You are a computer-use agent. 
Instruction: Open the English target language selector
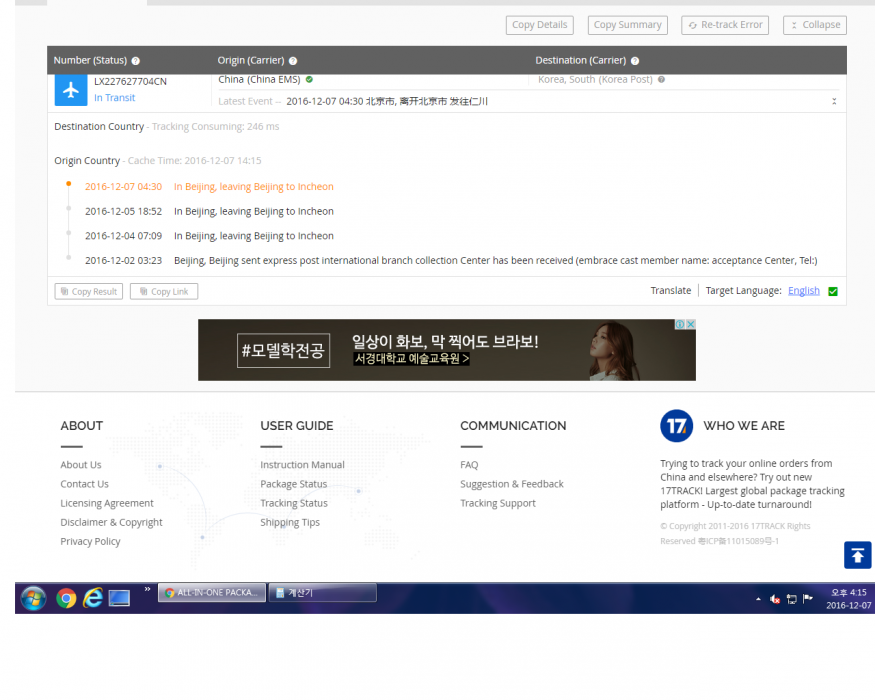[x=803, y=291]
